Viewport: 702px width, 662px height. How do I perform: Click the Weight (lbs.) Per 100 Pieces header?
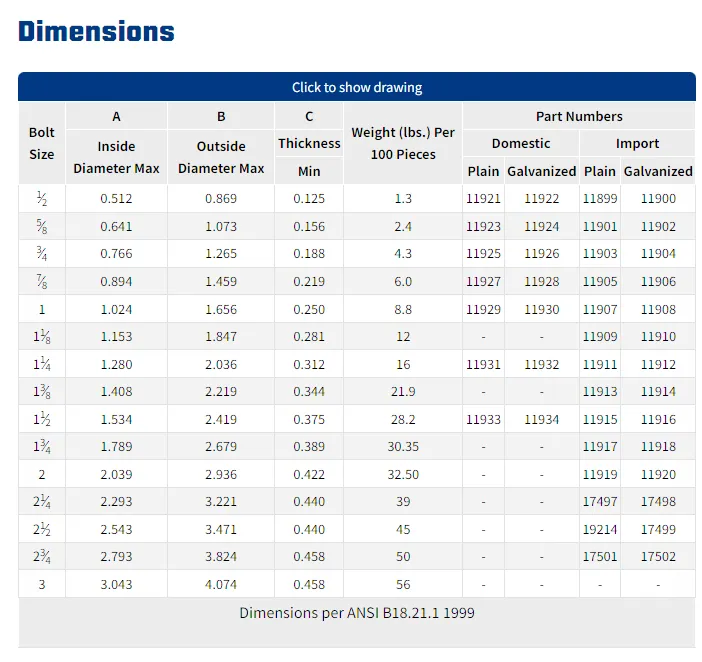[403, 143]
